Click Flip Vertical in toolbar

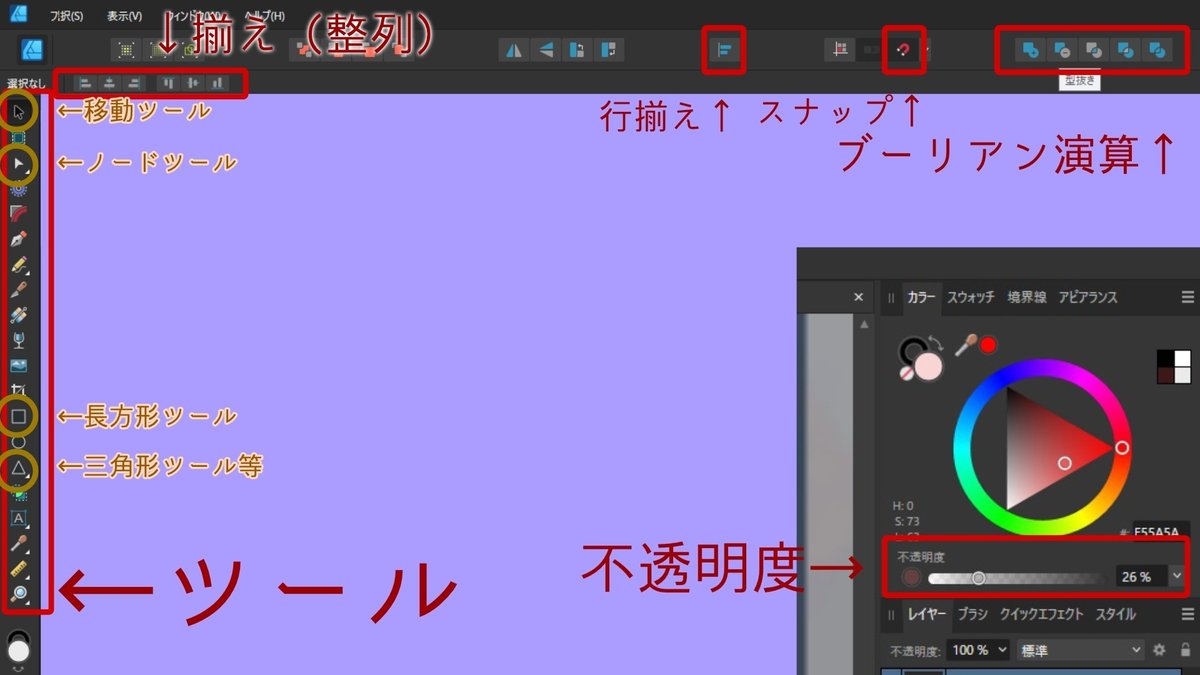[x=545, y=49]
